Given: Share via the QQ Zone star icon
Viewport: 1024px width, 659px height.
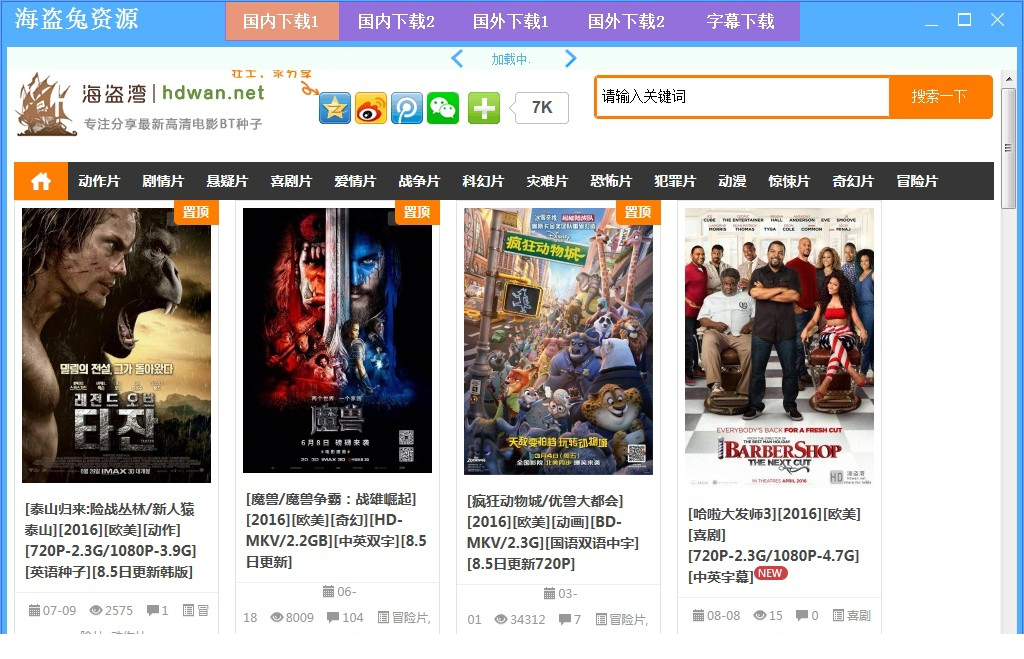Looking at the screenshot, I should [335, 108].
